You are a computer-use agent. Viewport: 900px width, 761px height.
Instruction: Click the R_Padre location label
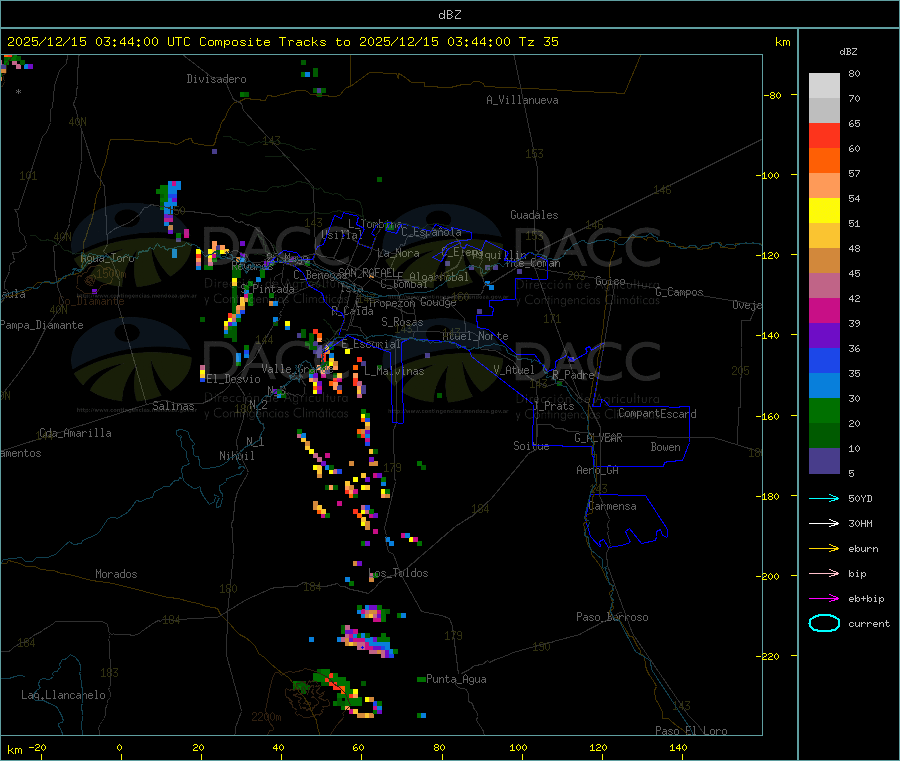[573, 375]
